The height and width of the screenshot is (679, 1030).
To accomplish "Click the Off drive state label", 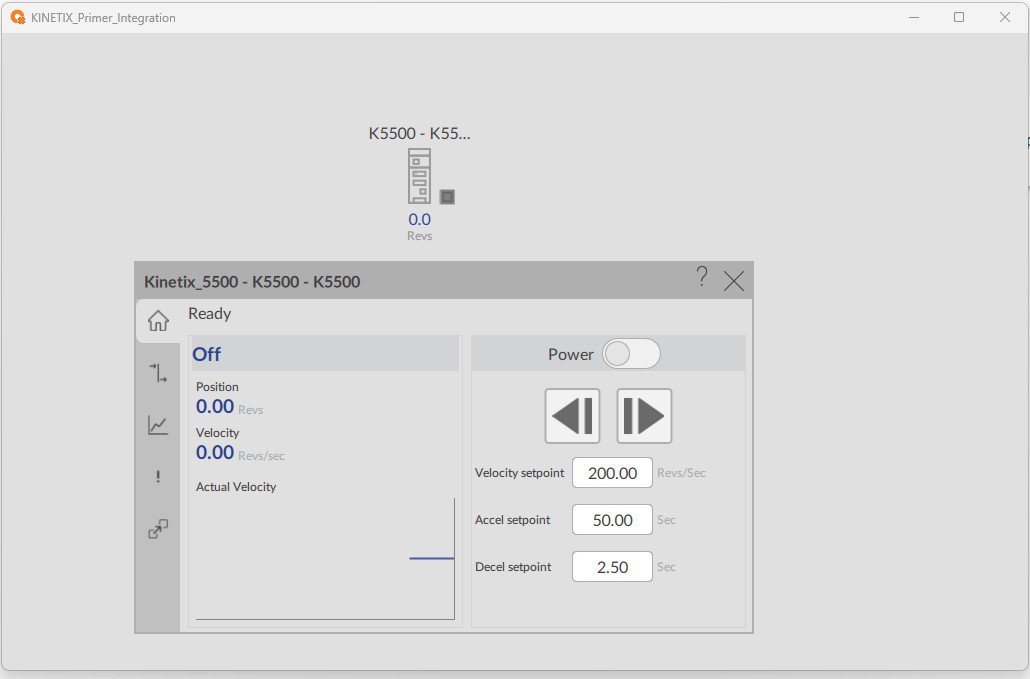I will point(206,354).
